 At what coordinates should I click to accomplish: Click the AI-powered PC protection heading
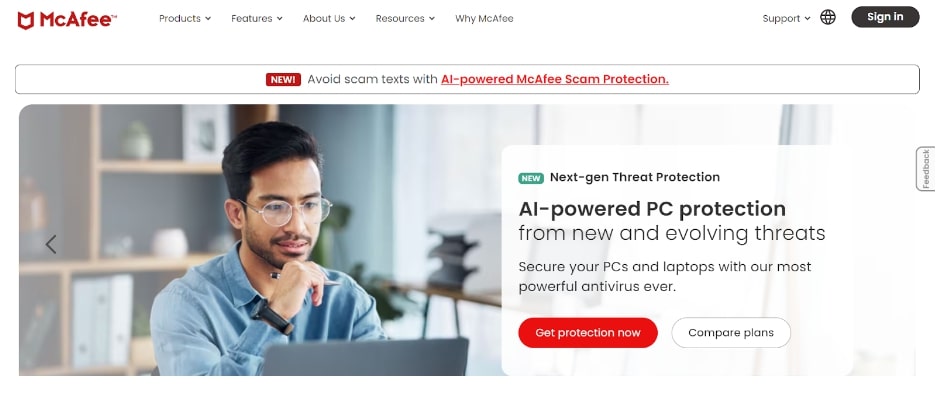[x=652, y=209]
